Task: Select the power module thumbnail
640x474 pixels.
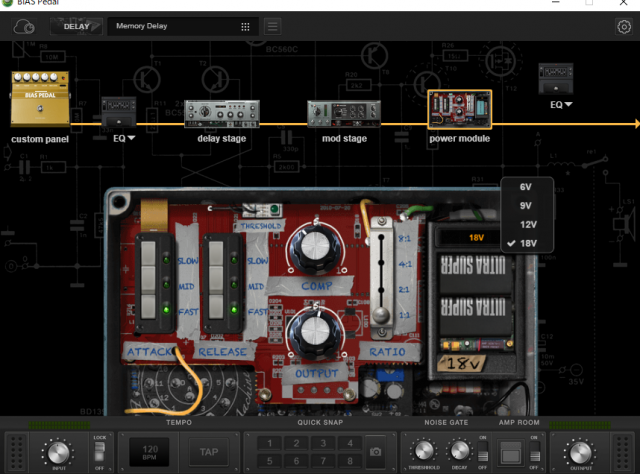Action: point(460,109)
